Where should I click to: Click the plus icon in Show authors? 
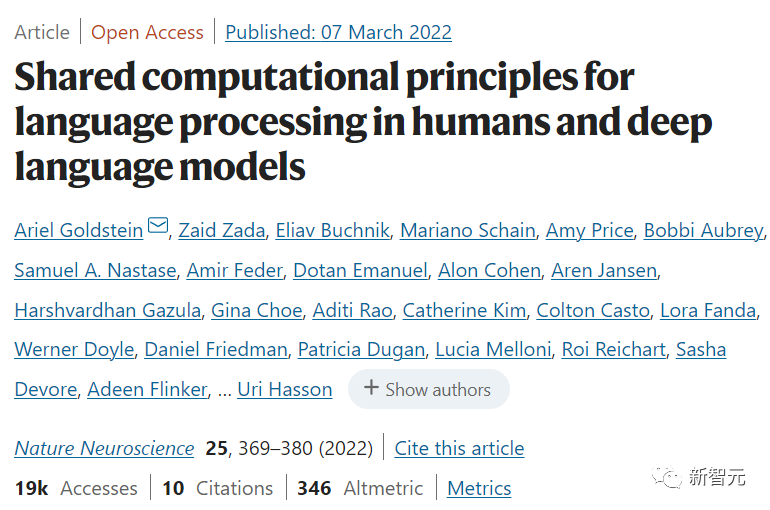[371, 388]
